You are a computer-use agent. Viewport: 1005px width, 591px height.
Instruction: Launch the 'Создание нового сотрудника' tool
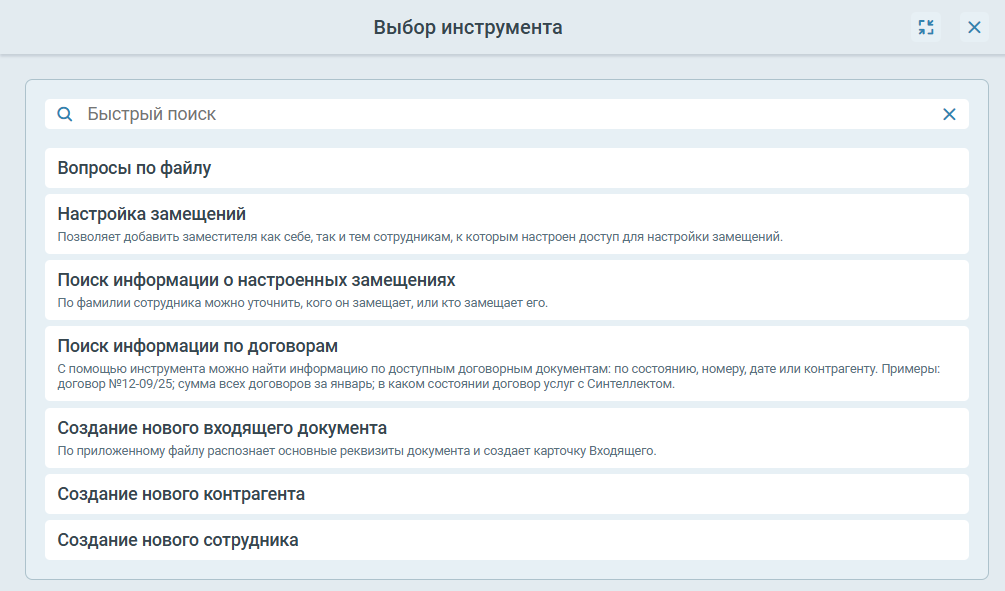pos(178,540)
